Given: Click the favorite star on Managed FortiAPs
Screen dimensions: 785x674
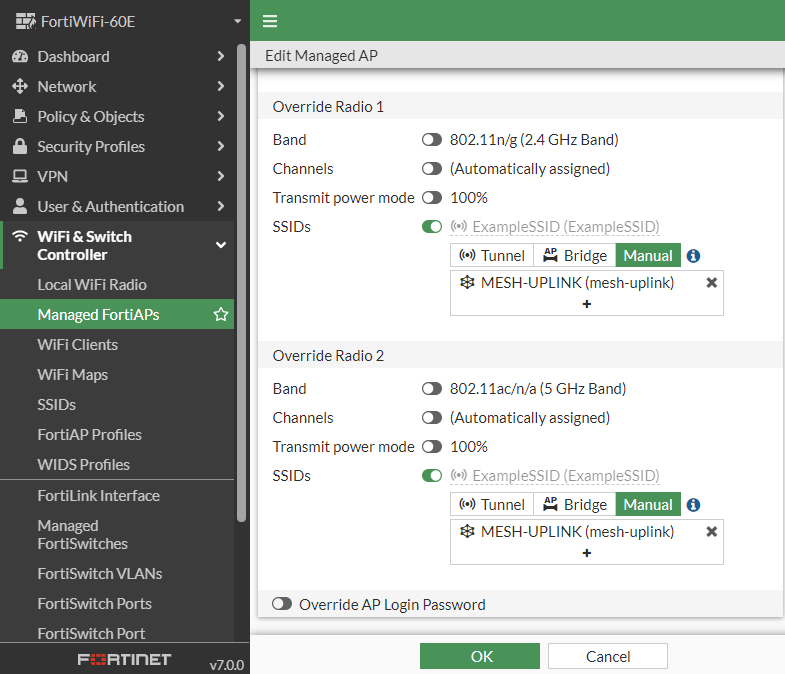Looking at the screenshot, I should click(221, 315).
